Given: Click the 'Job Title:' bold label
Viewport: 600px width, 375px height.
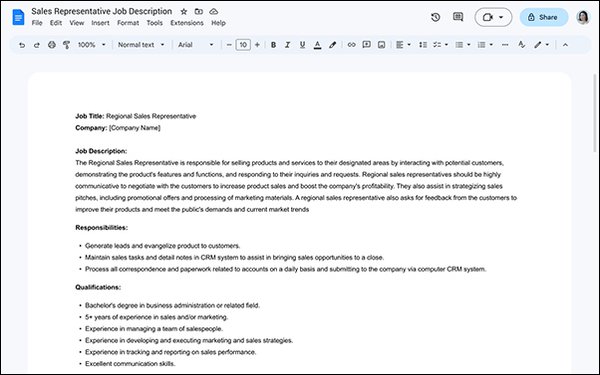Looking at the screenshot, I should tap(90, 116).
